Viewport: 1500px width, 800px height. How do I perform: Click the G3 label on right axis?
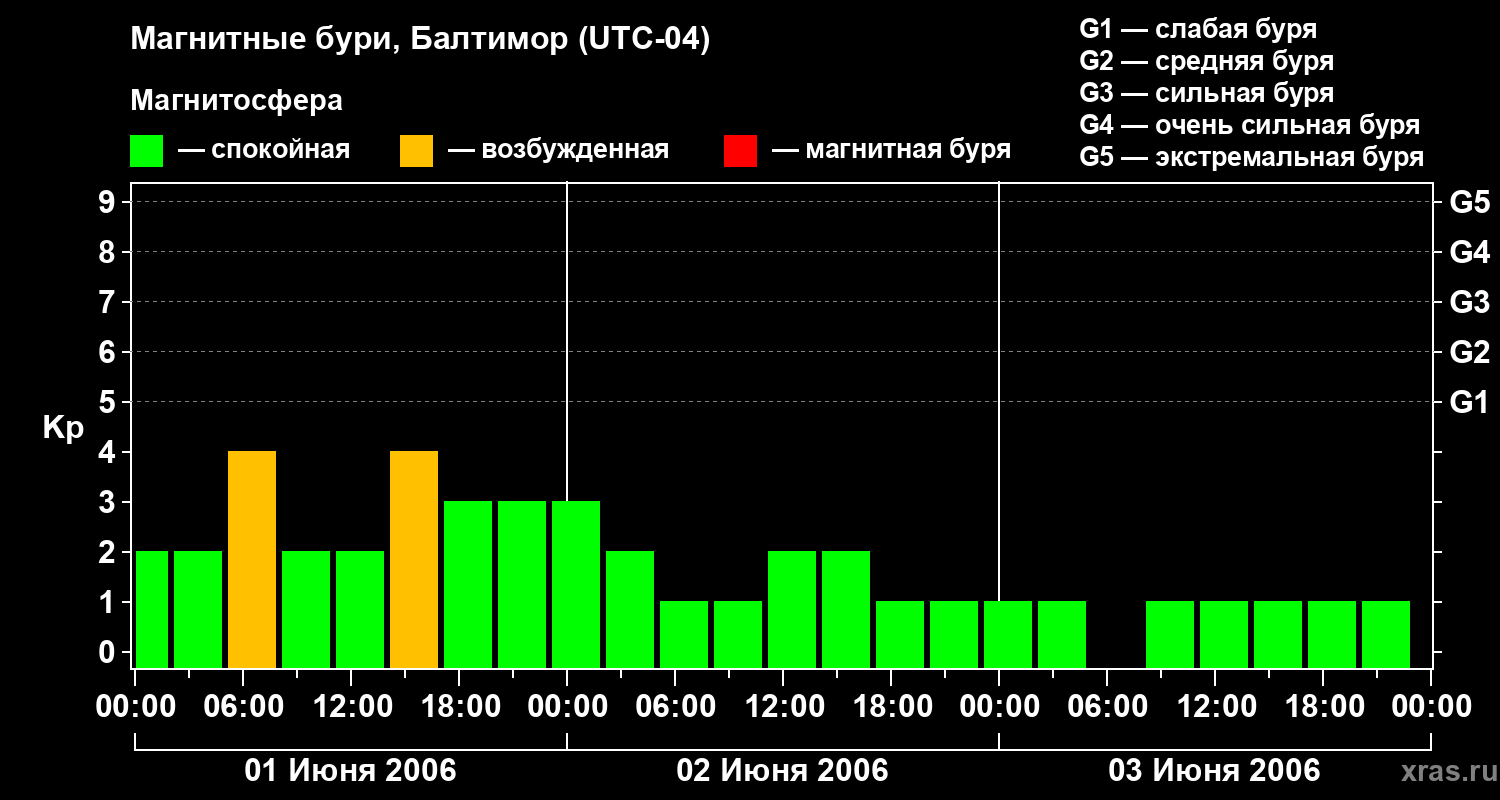1469,302
